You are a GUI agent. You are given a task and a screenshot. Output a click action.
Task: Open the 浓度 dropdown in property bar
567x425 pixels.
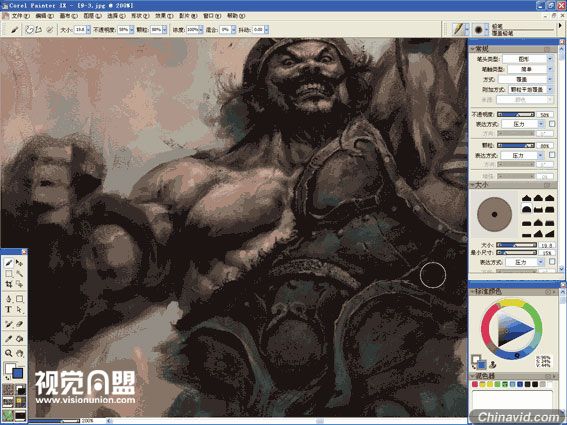(201, 30)
